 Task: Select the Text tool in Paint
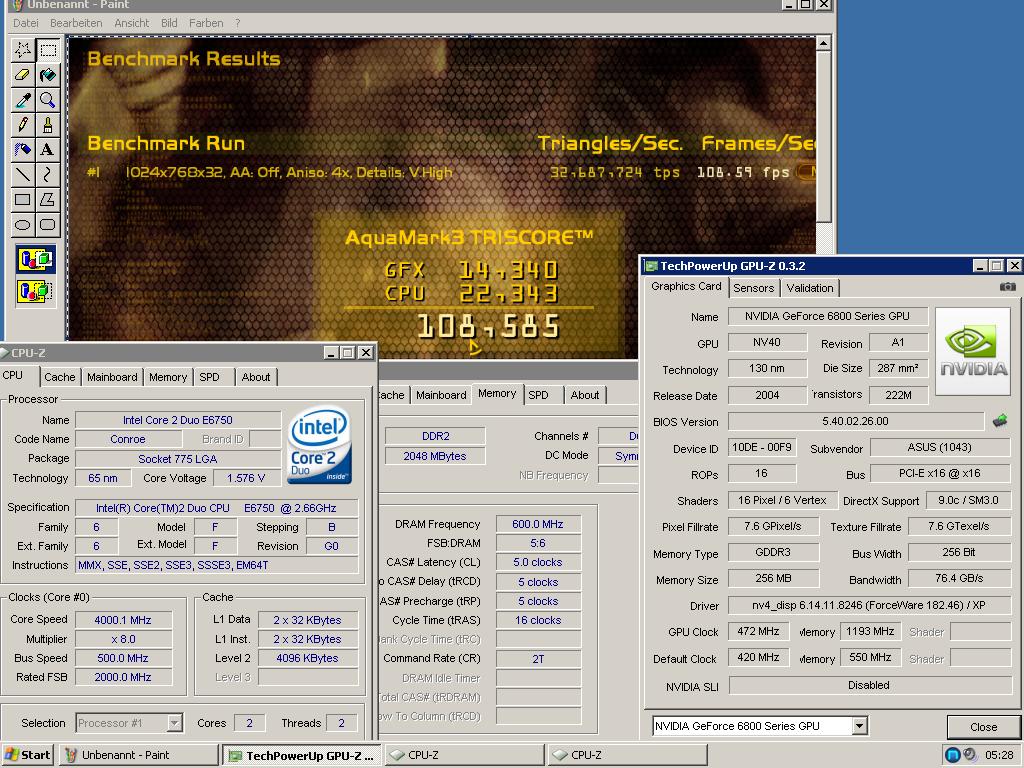(x=48, y=149)
